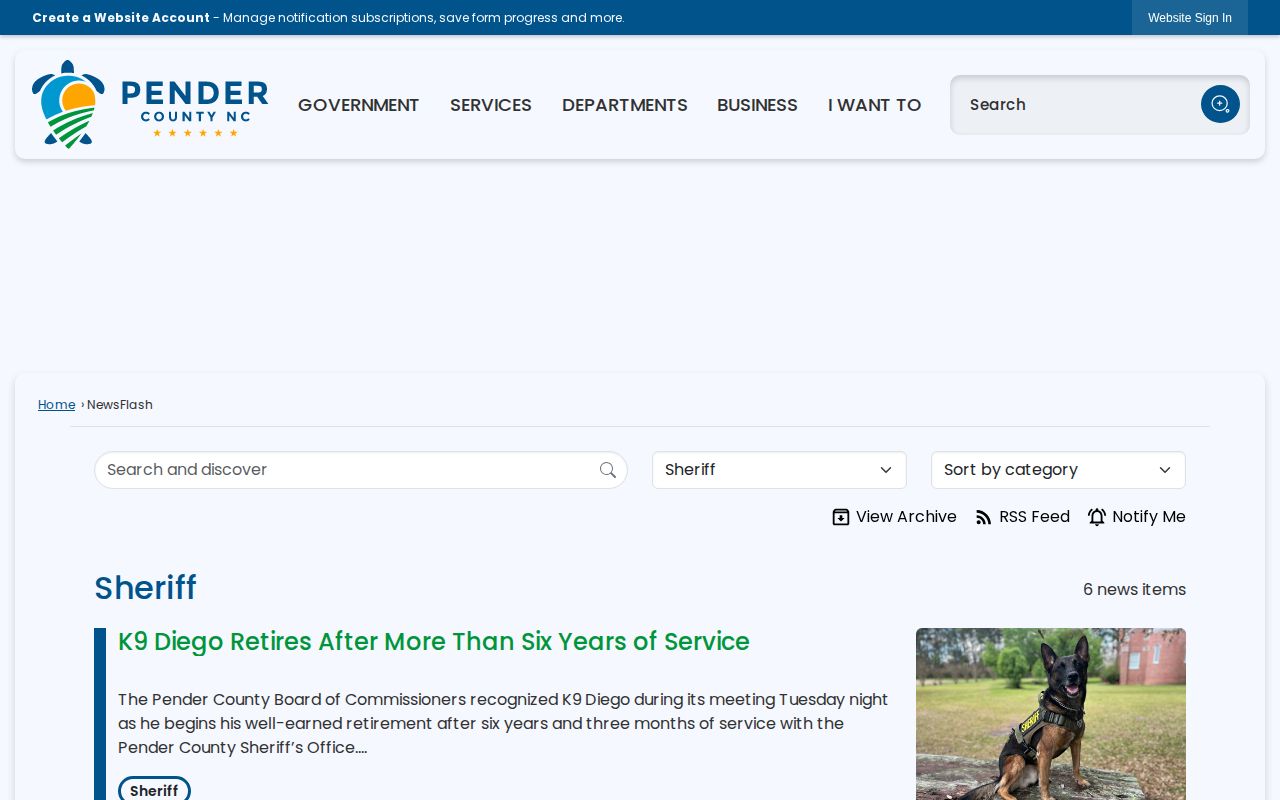Click the Create a Website Account link
The image size is (1280, 800).
(121, 18)
